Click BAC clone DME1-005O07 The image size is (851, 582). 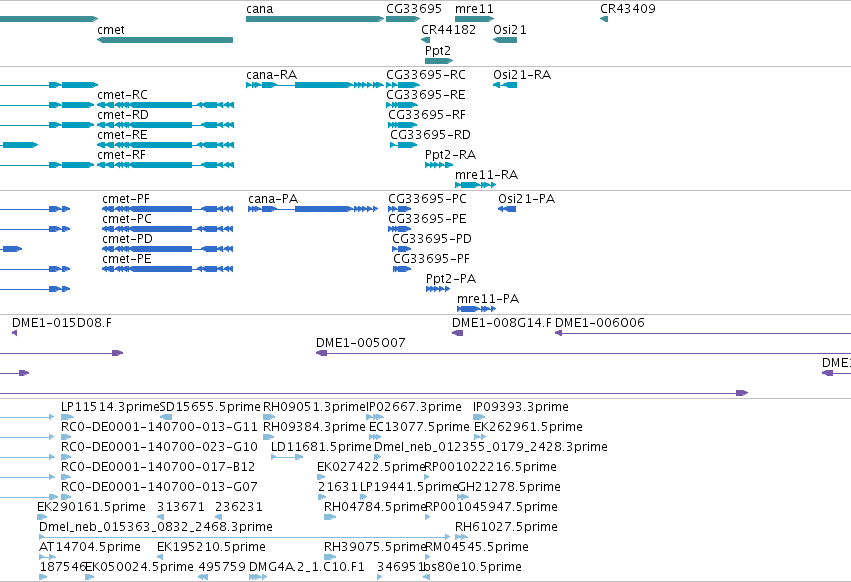coord(583,353)
